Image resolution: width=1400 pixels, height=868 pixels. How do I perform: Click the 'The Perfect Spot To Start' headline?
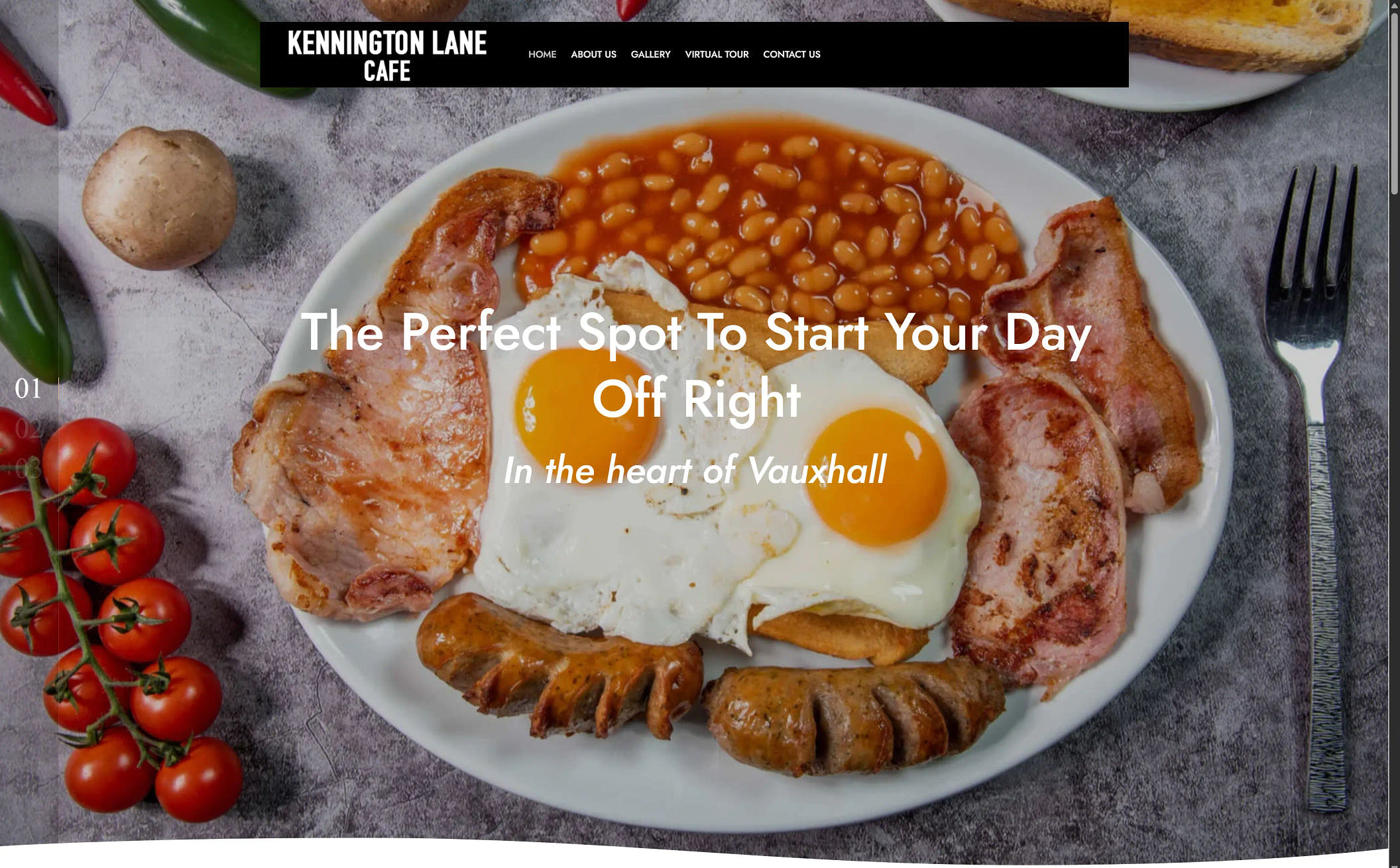coord(696,365)
